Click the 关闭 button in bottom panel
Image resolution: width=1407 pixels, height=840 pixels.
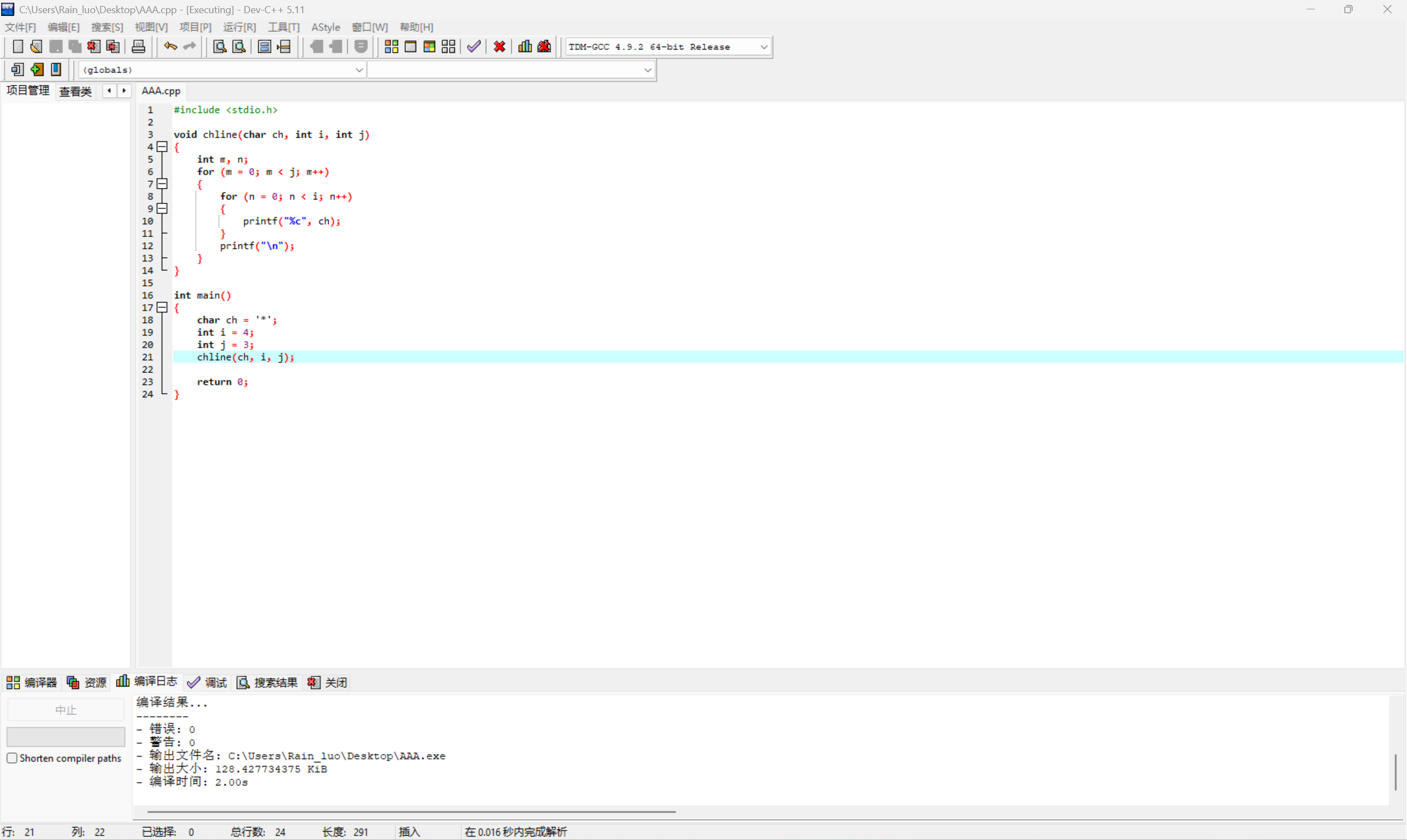click(x=328, y=682)
